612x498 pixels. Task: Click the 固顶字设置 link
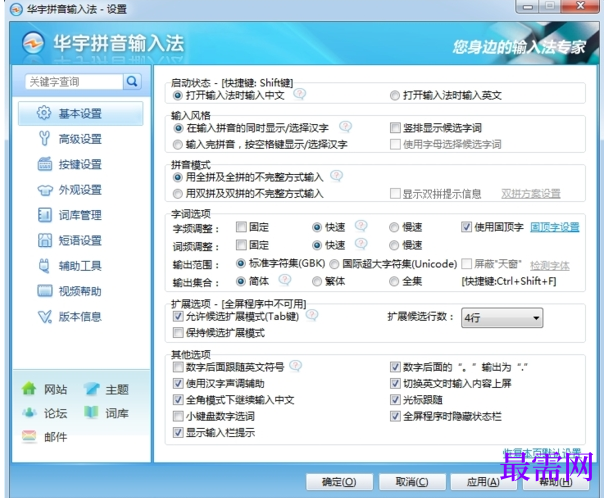(x=555, y=227)
